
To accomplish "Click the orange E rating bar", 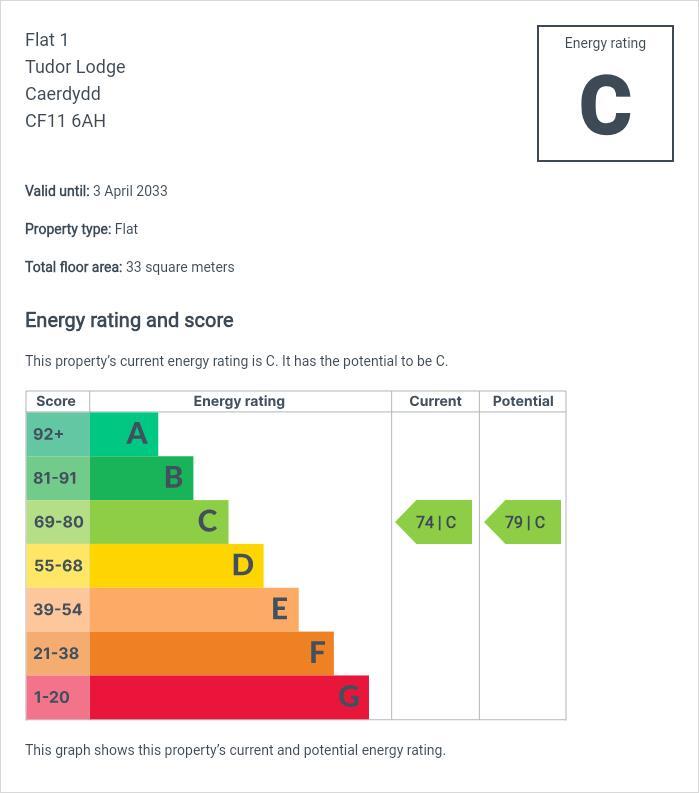I will (194, 610).
